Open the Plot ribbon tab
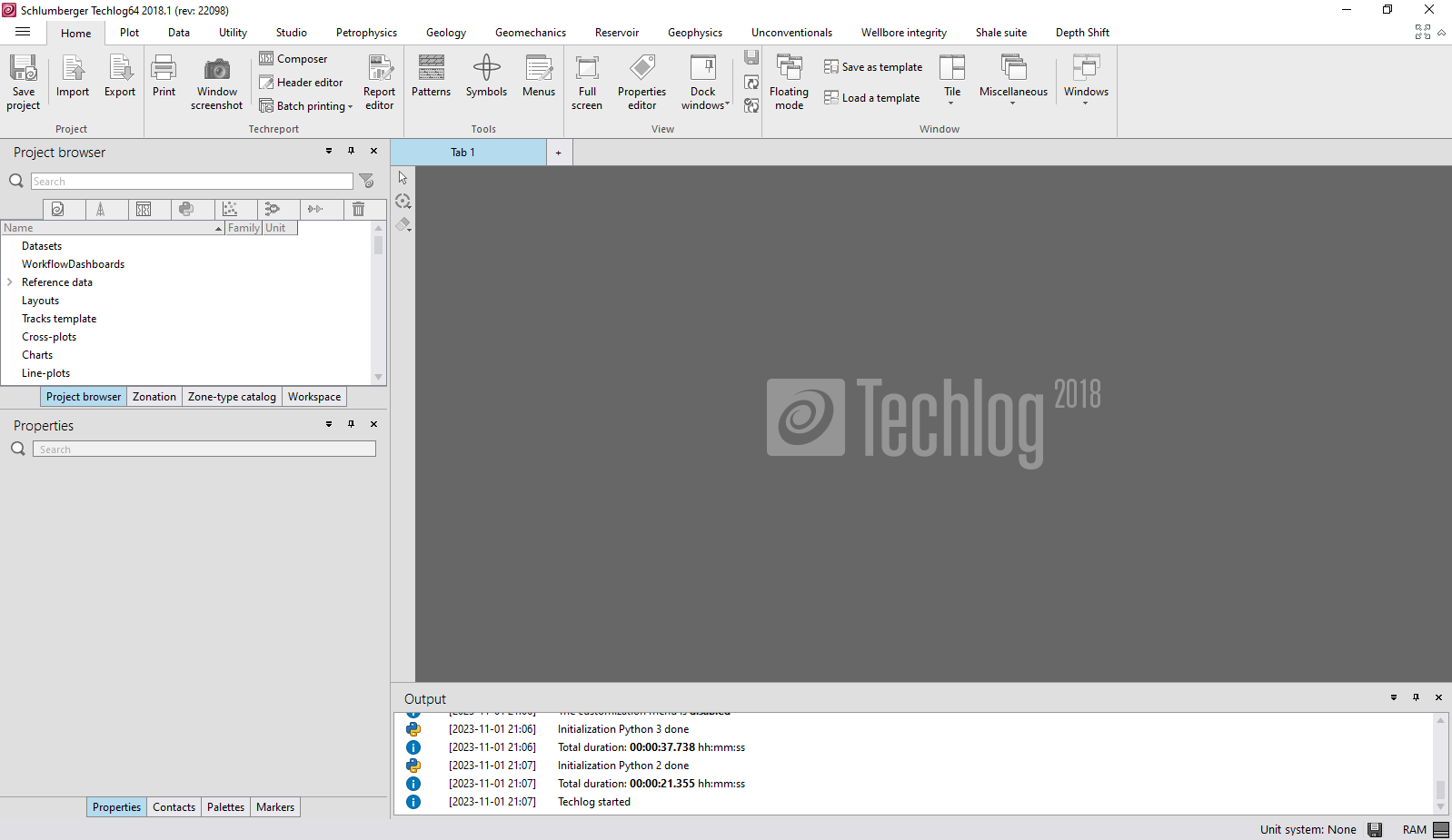1452x840 pixels. coord(130,33)
